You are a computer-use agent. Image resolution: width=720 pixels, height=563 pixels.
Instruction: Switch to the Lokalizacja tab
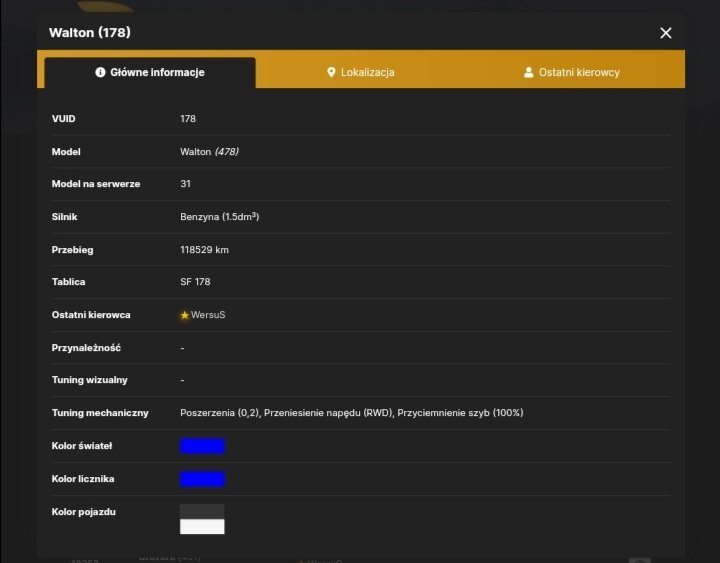click(x=360, y=72)
